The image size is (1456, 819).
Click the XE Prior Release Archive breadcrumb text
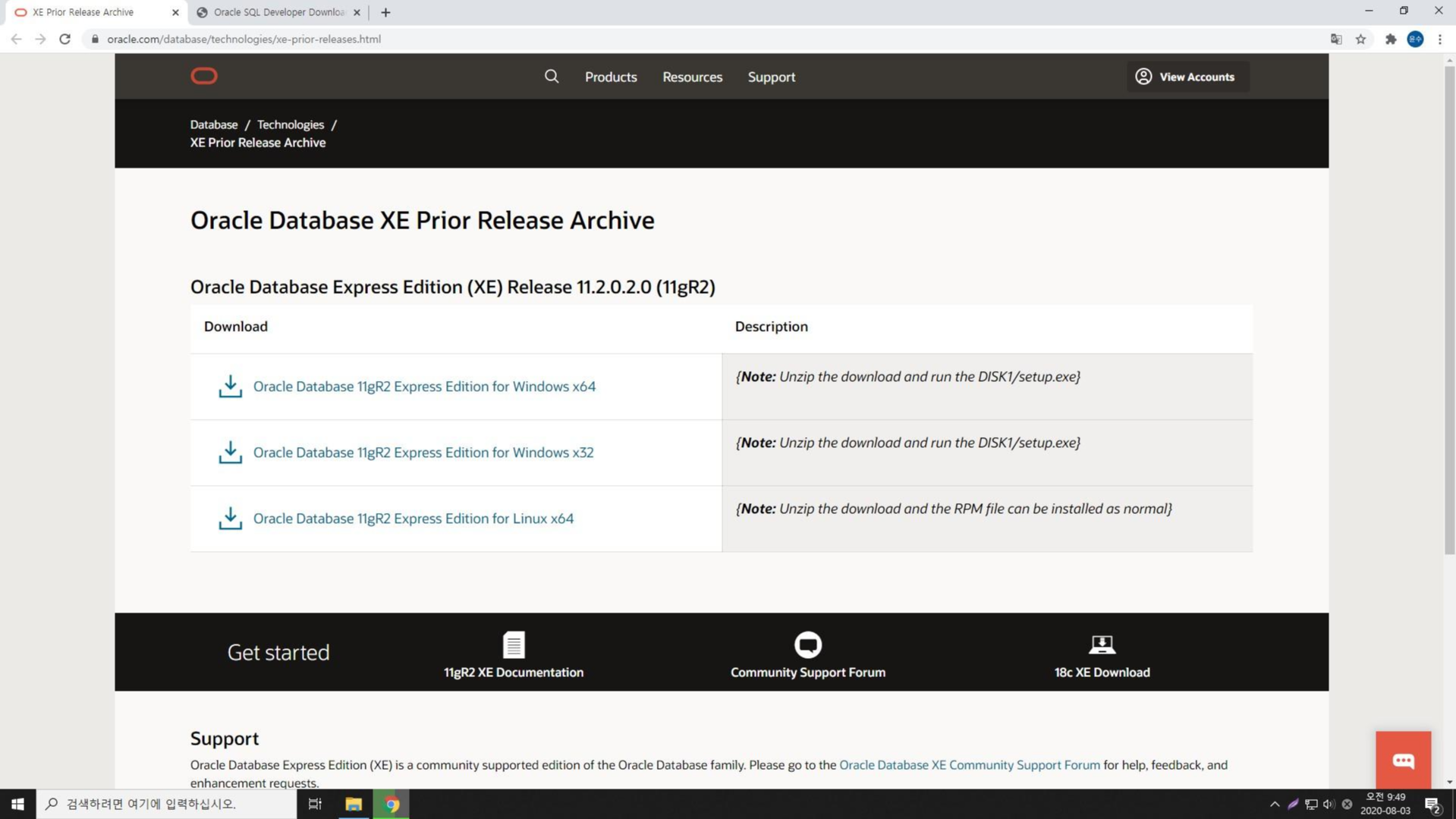point(258,143)
